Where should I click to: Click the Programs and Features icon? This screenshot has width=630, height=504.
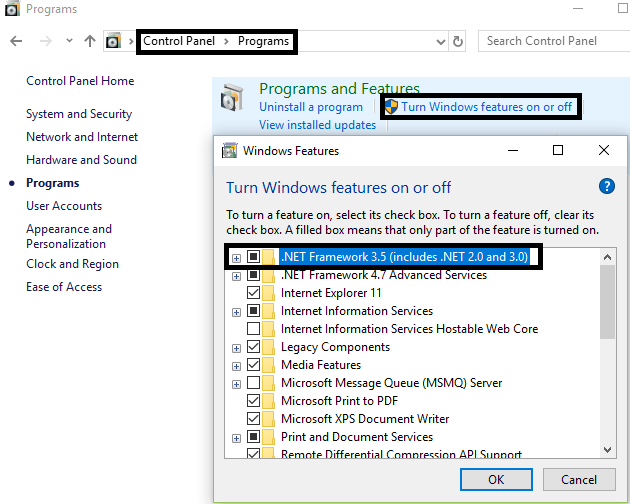coord(232,97)
